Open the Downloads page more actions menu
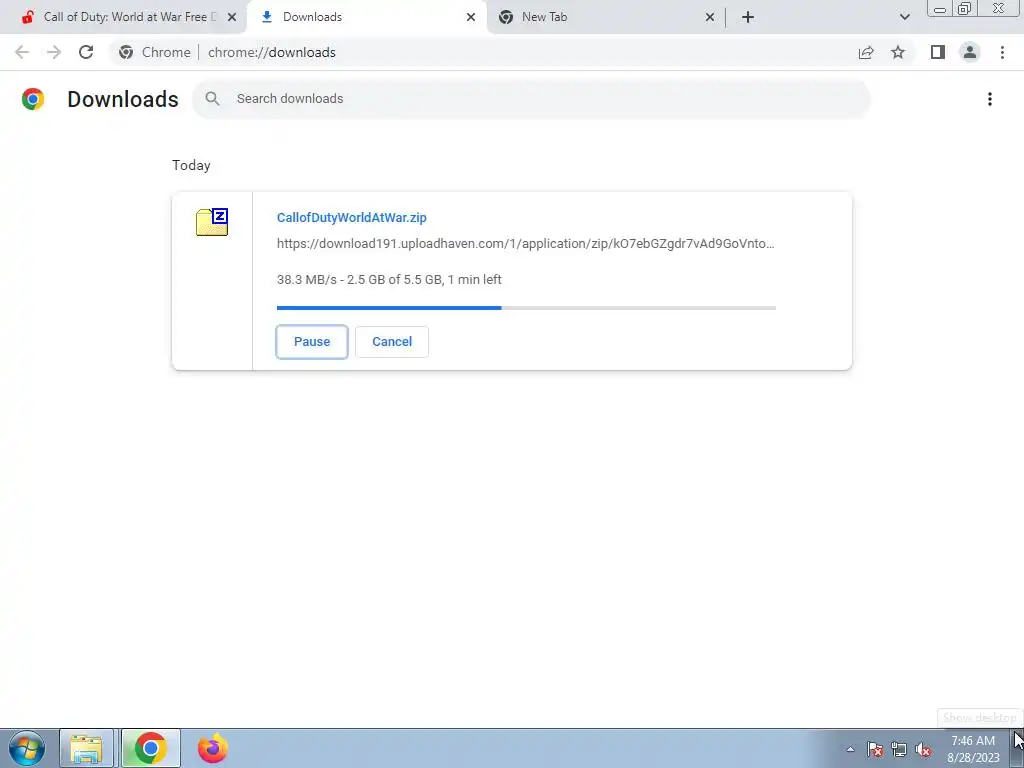Image resolution: width=1024 pixels, height=768 pixels. pyautogui.click(x=990, y=99)
